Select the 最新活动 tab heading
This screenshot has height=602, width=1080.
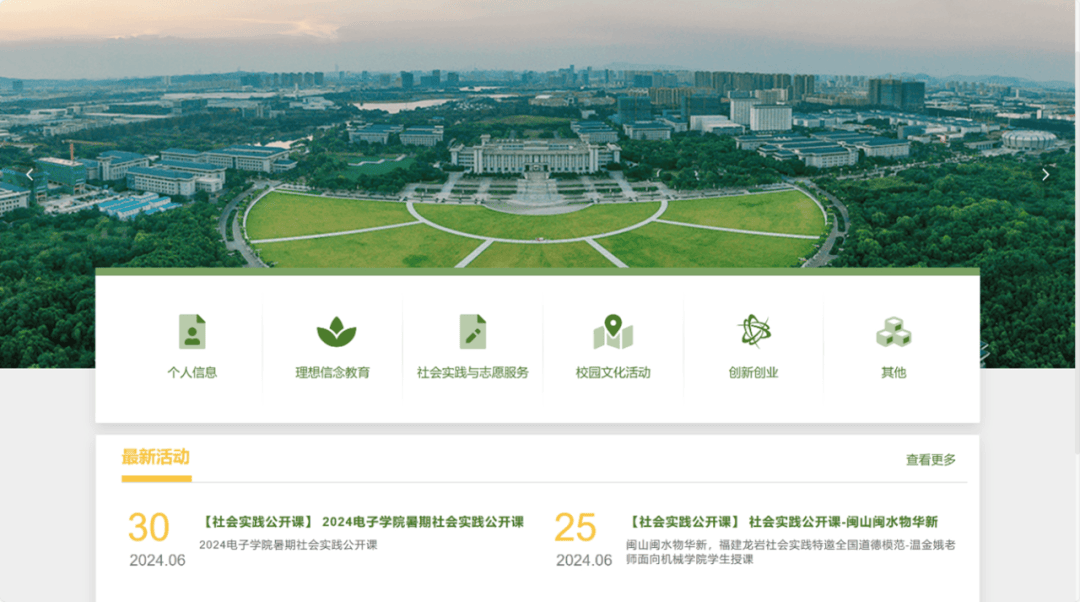coord(156,457)
